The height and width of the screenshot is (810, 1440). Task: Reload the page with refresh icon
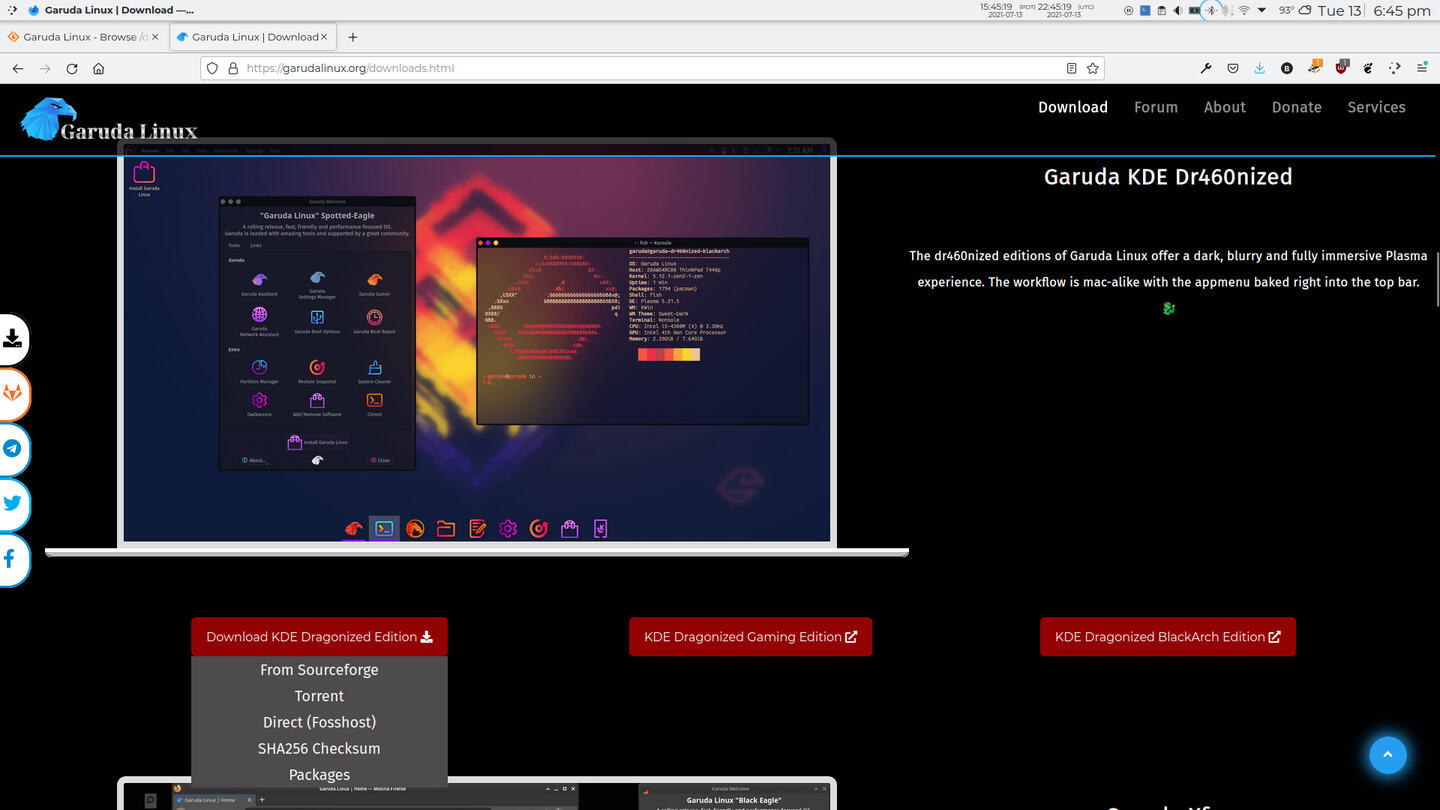point(72,68)
